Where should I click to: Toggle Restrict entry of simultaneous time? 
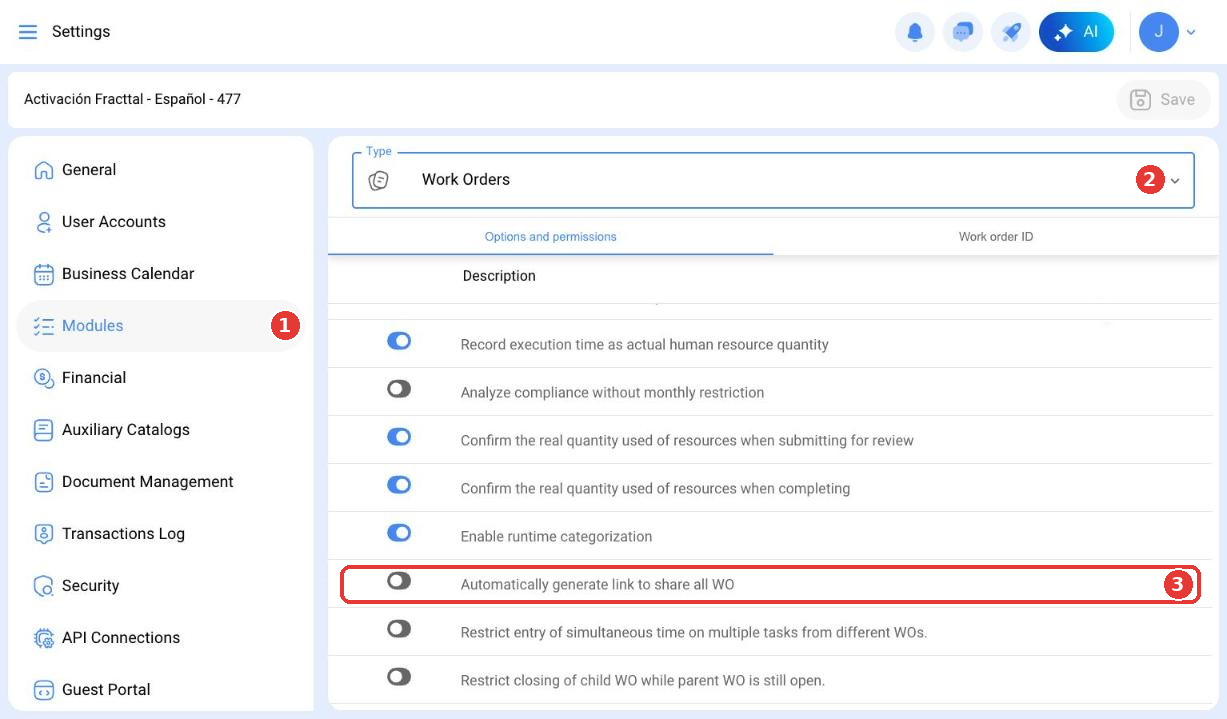(399, 629)
